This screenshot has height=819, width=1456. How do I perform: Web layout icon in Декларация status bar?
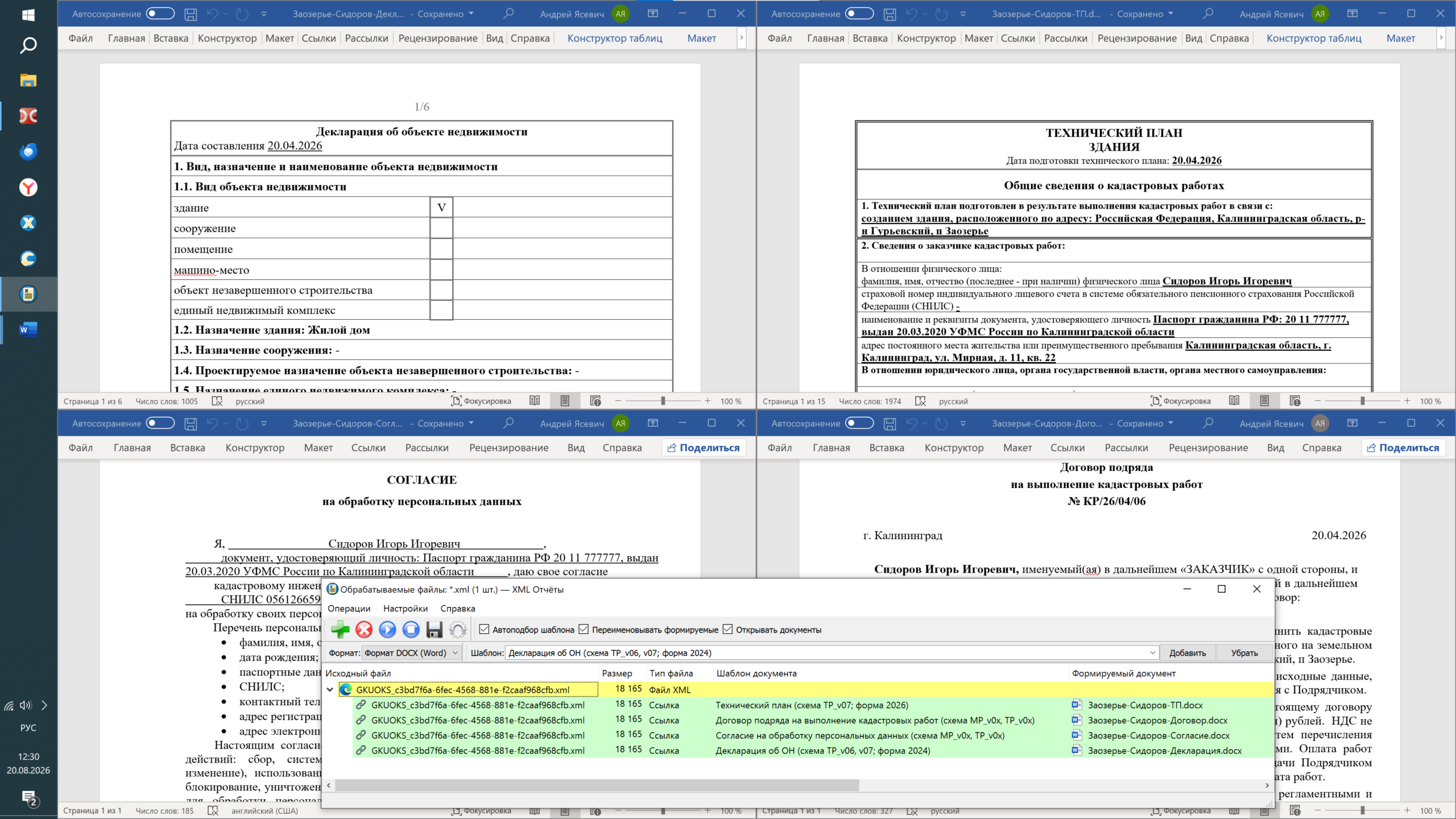tap(595, 400)
